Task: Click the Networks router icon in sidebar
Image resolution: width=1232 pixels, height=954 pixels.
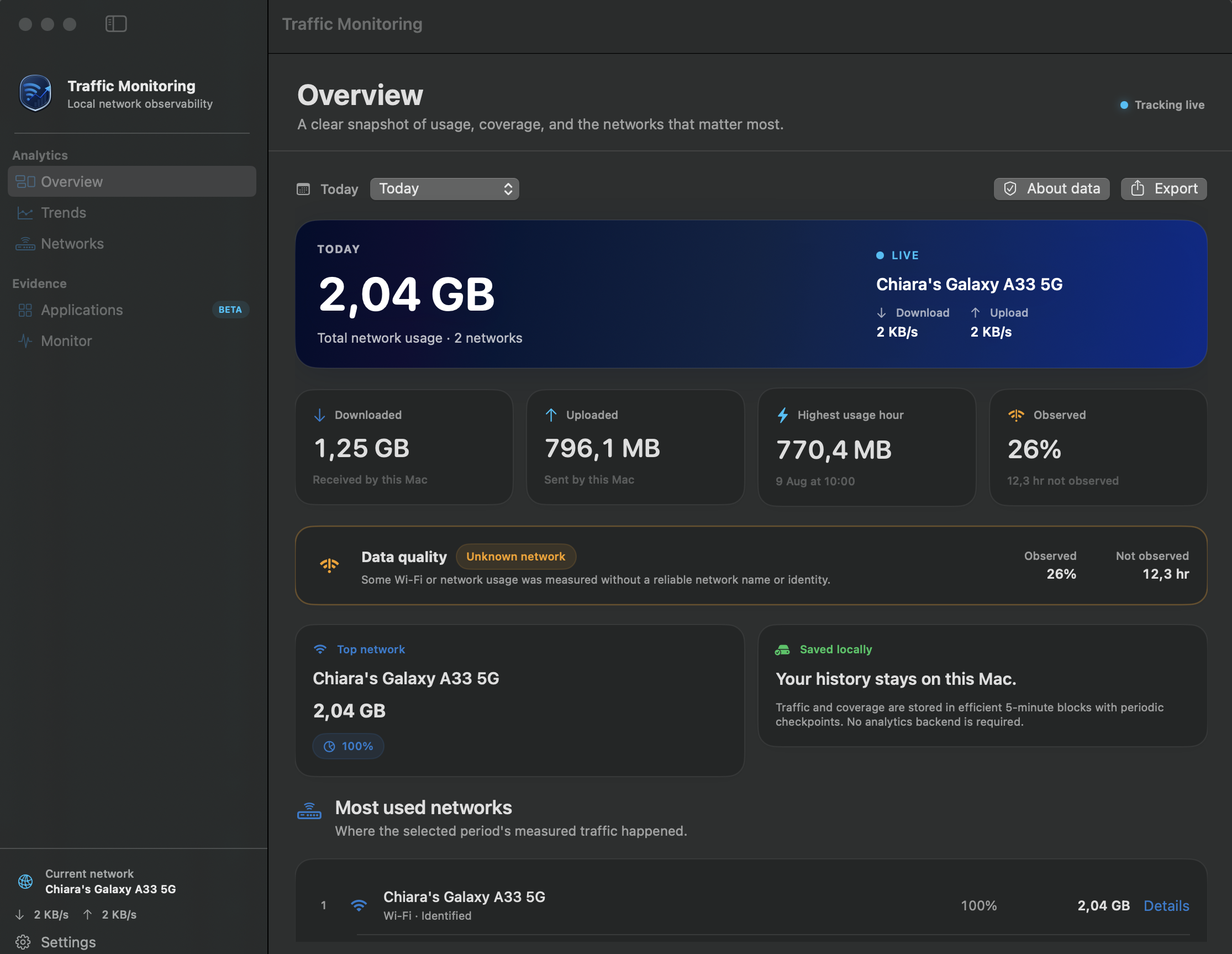Action: 25,244
